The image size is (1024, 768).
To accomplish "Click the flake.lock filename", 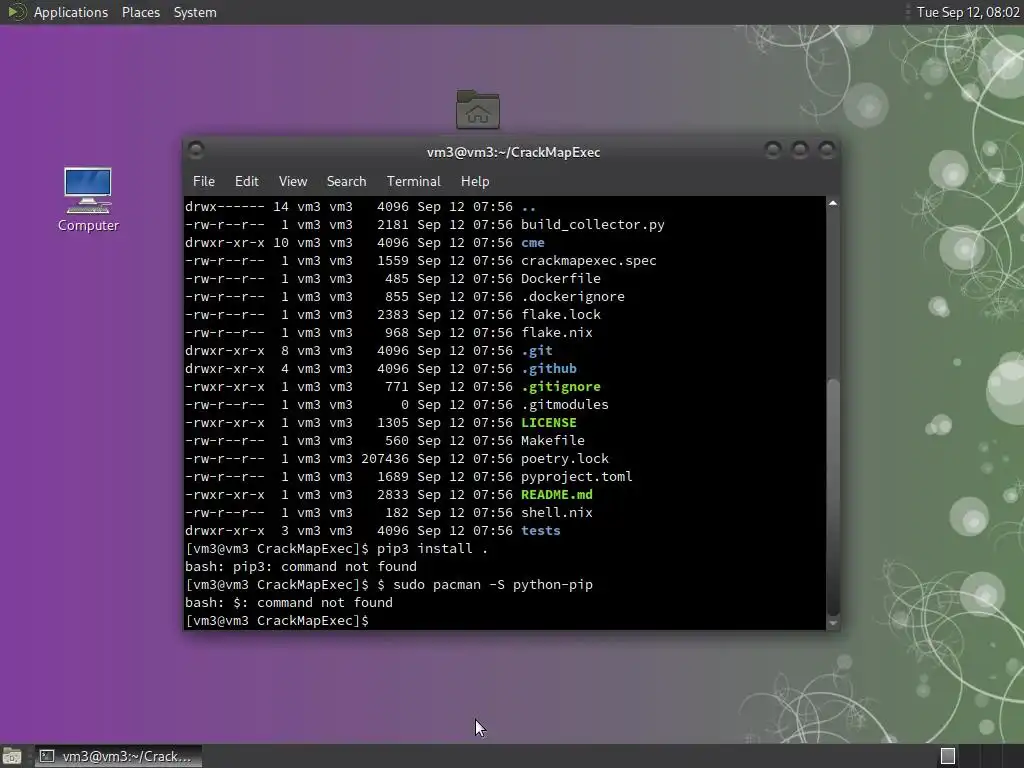I will click(560, 314).
